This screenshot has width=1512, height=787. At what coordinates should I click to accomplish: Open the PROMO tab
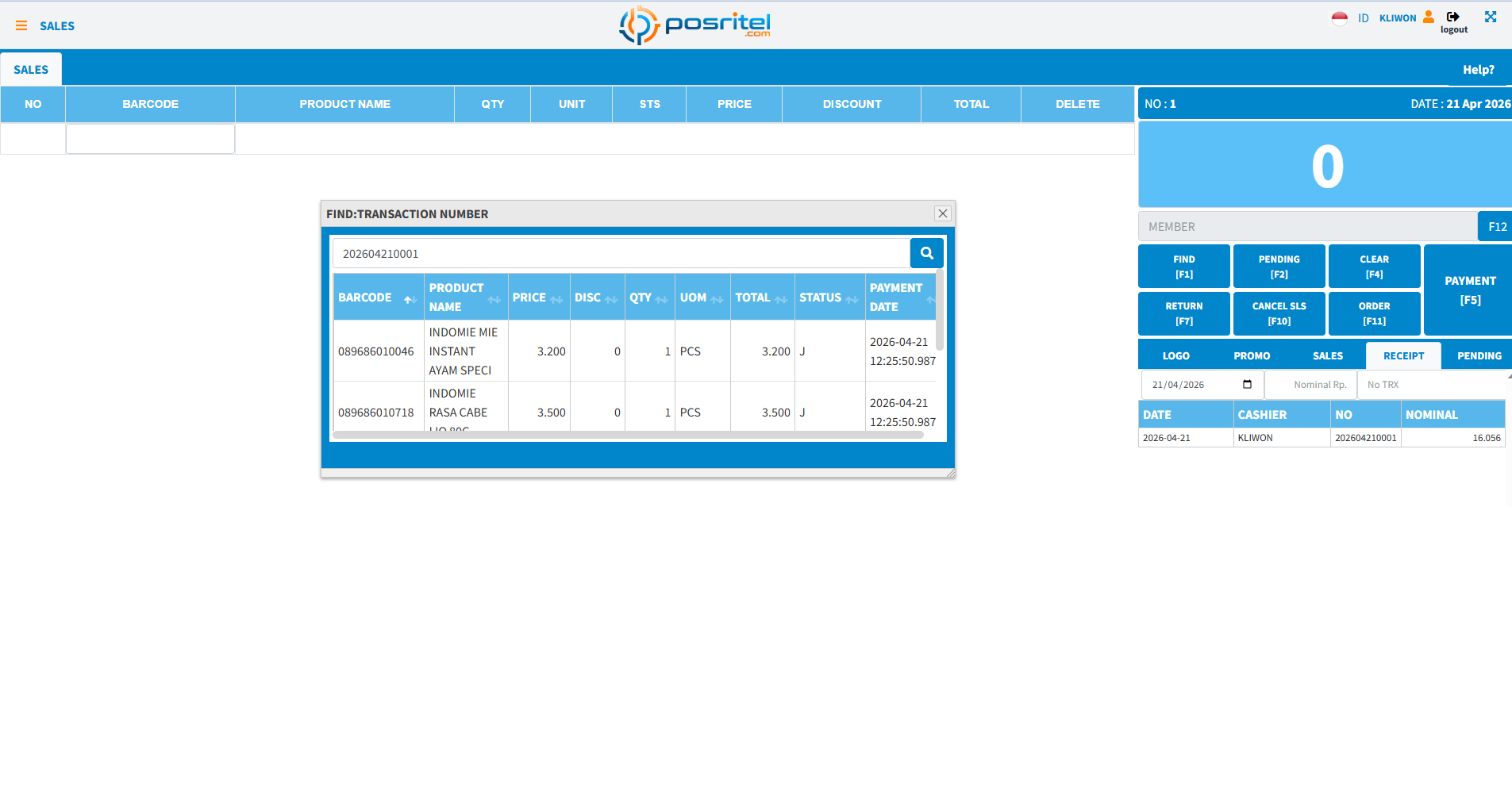(x=1252, y=356)
